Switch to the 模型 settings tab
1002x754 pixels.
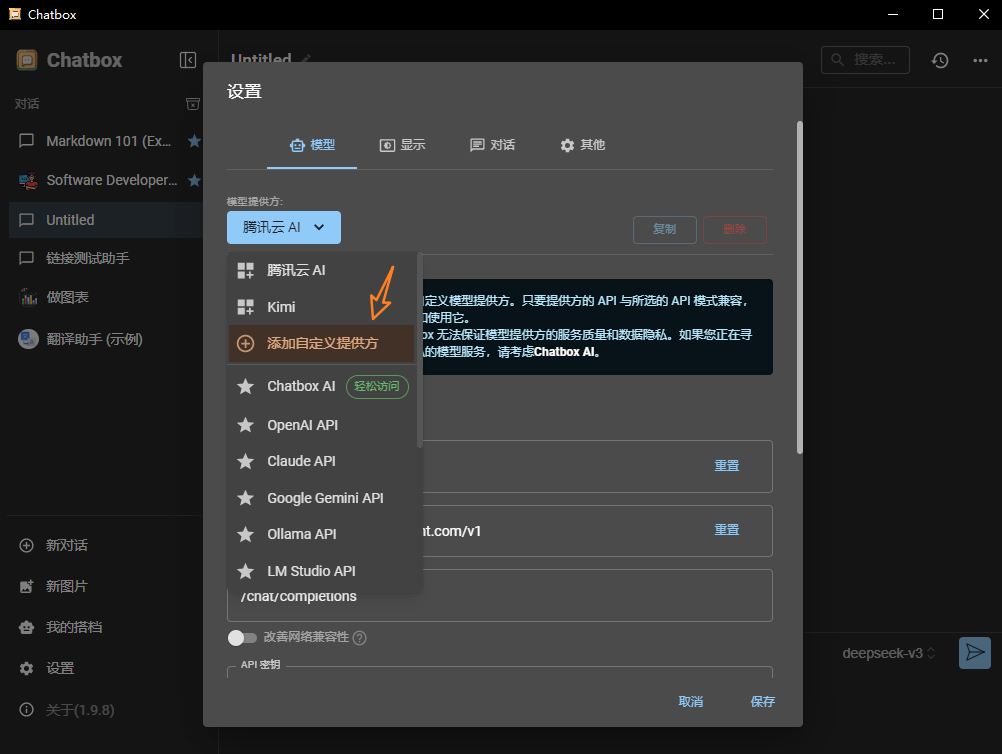[x=312, y=145]
